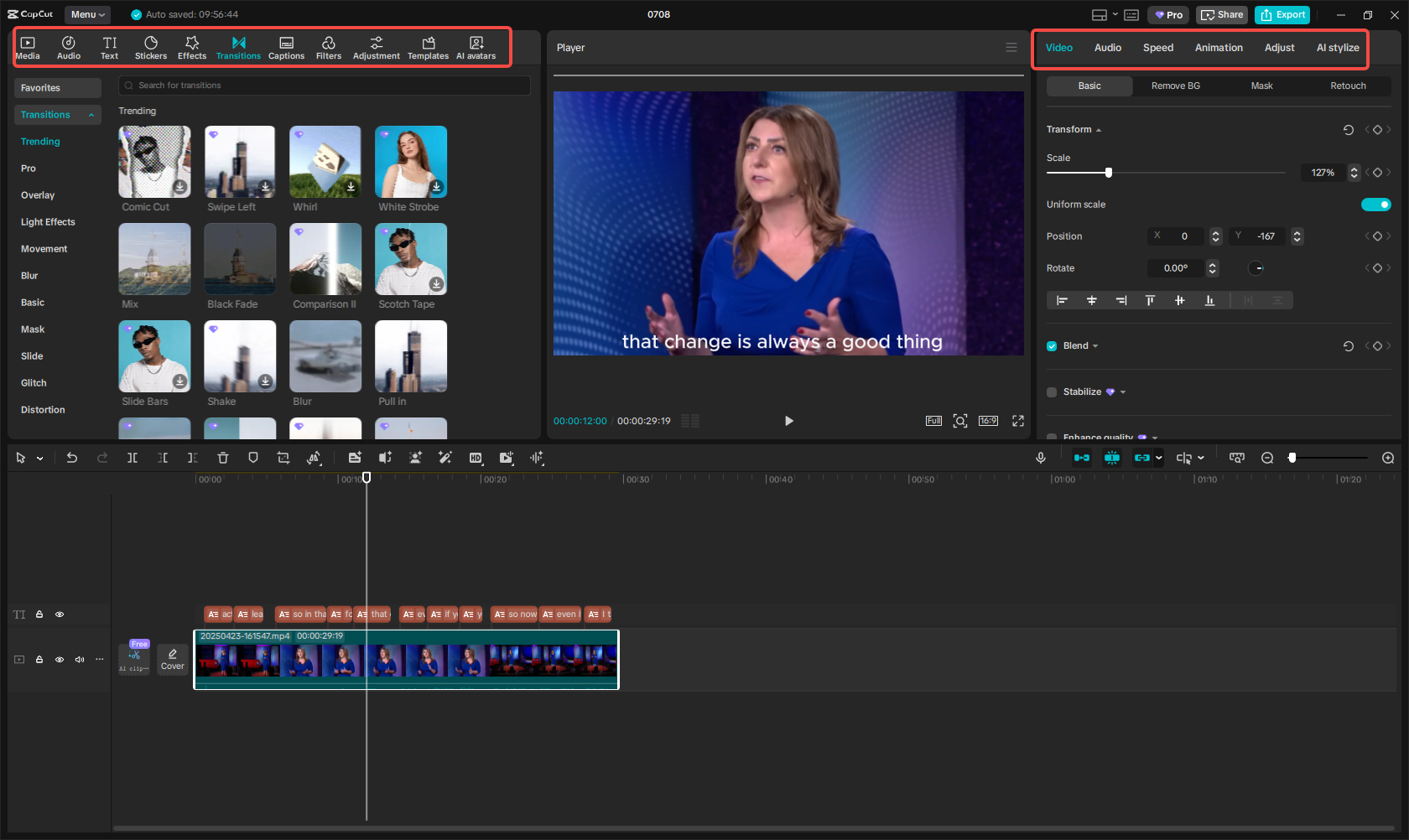
Task: Open the Effects panel
Action: [192, 48]
